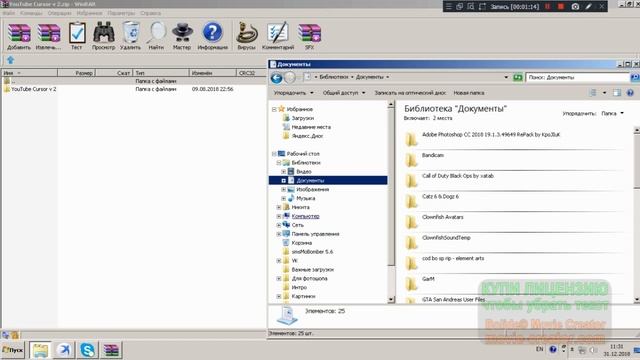Open the WinRAR View (Просмотр) binoculars icon
Viewport: 640px width, 360px height.
103,36
